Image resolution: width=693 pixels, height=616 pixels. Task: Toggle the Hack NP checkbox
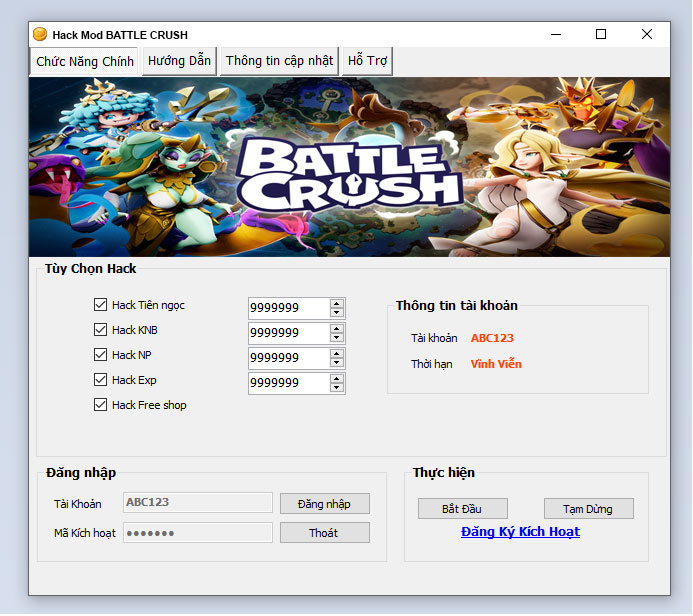tap(100, 355)
